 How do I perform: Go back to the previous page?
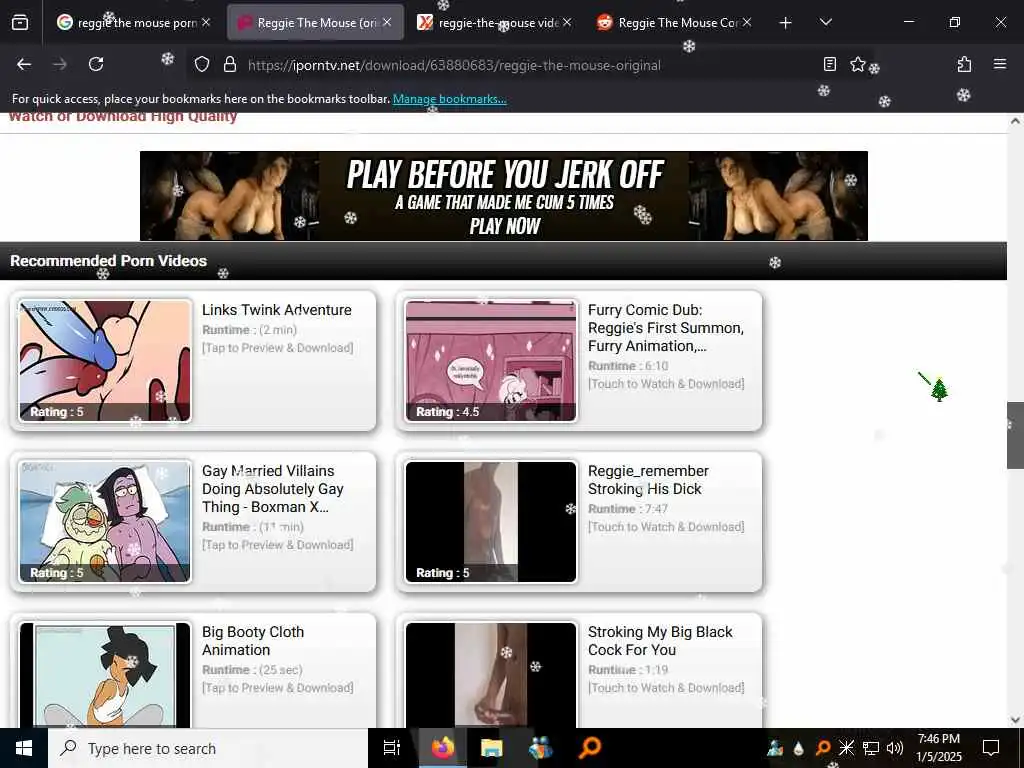[24, 65]
